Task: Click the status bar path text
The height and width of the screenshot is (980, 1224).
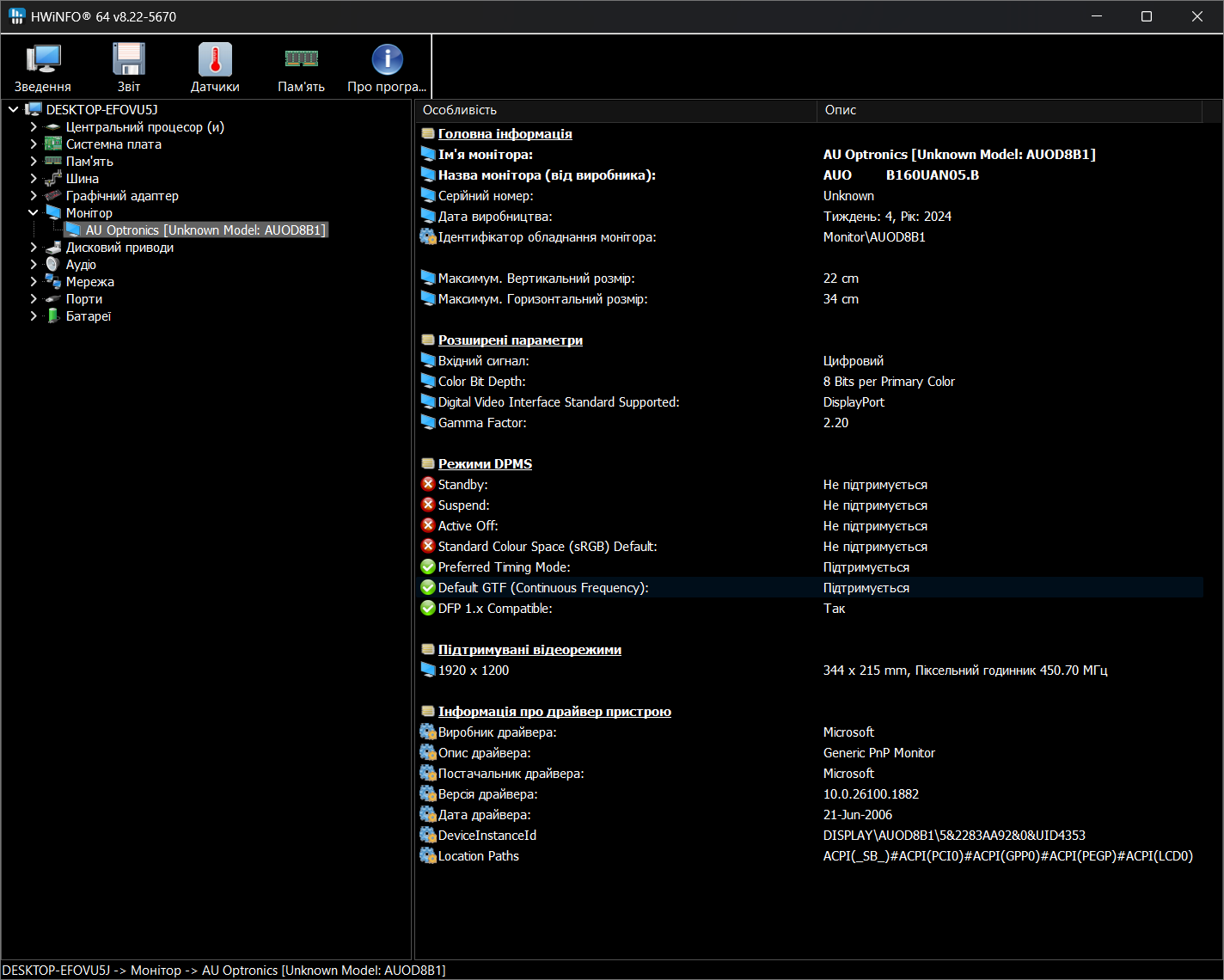Action: tap(224, 970)
